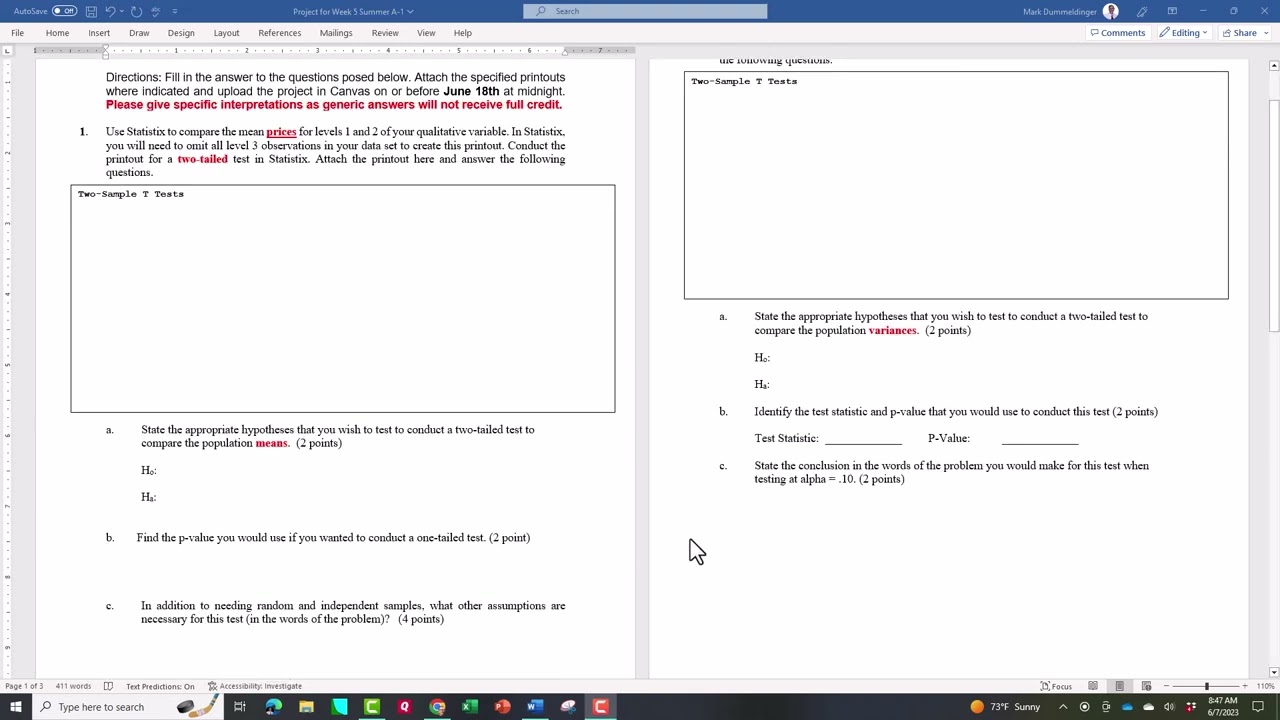
Task: Switch to the Layout tab
Action: pyautogui.click(x=226, y=33)
